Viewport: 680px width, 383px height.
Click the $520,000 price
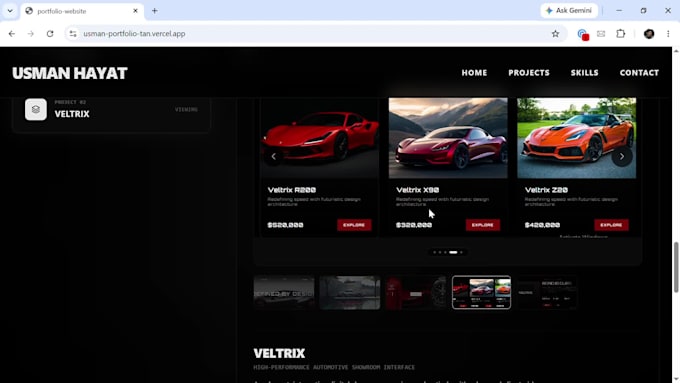coord(285,225)
